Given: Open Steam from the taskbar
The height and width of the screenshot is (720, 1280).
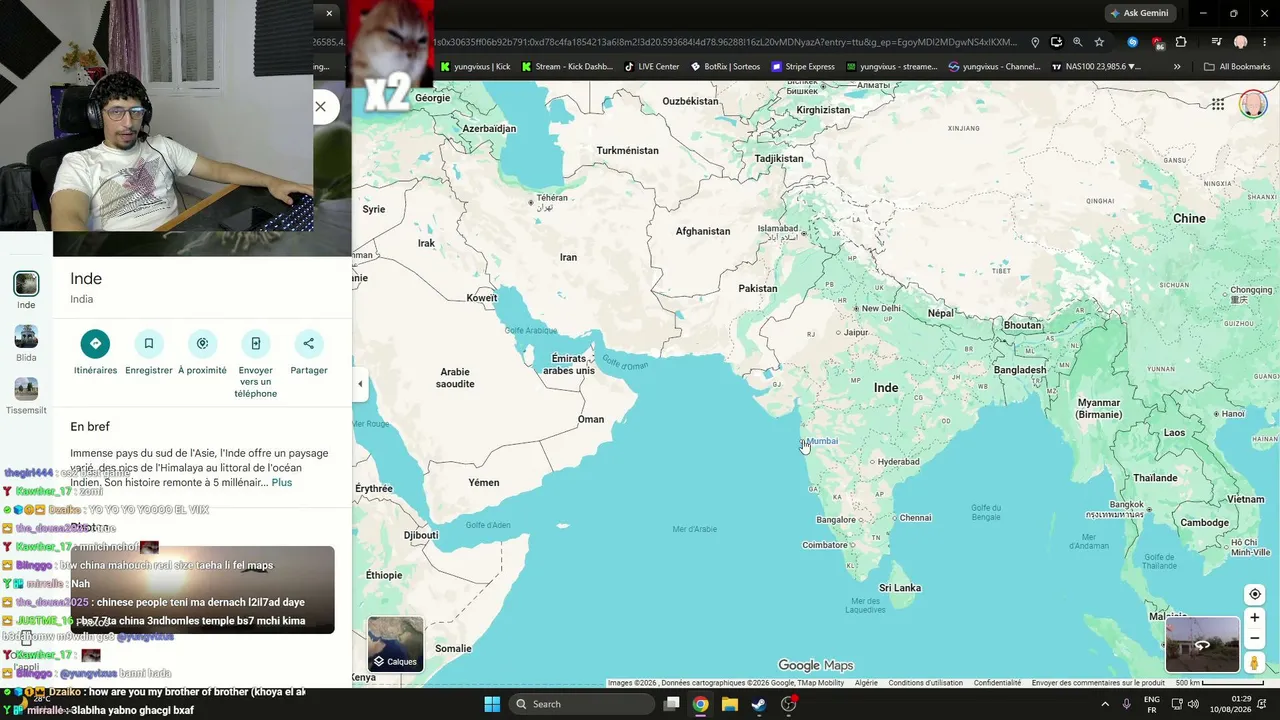Looking at the screenshot, I should tap(759, 704).
